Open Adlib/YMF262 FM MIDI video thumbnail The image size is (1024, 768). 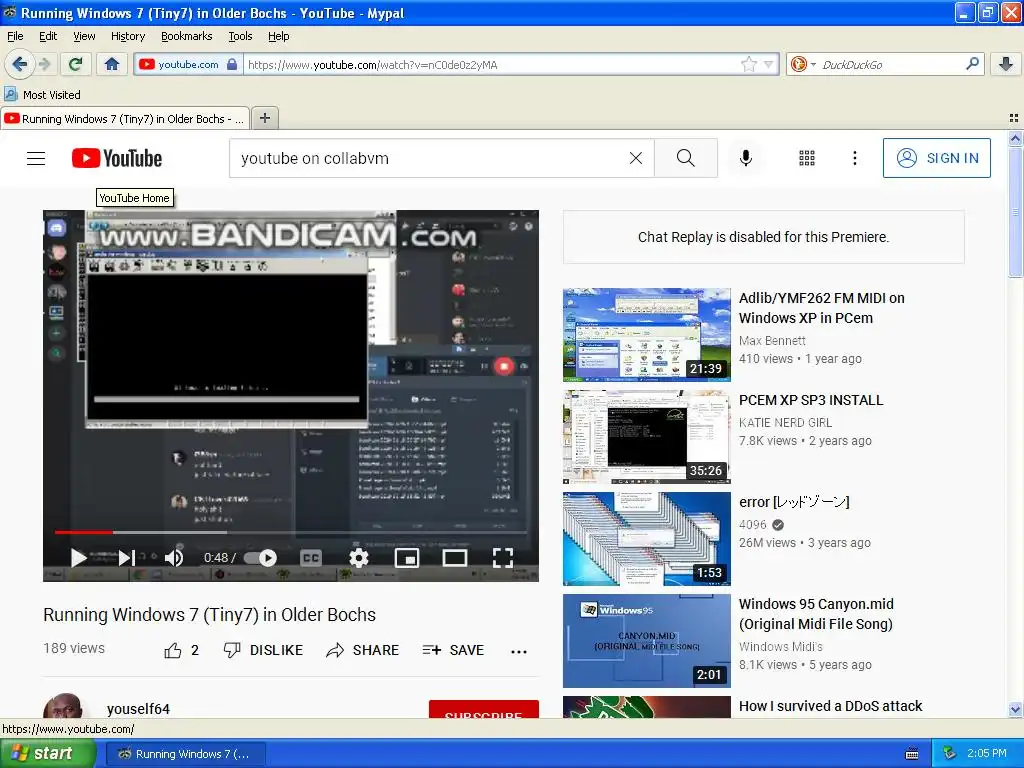[x=647, y=334]
